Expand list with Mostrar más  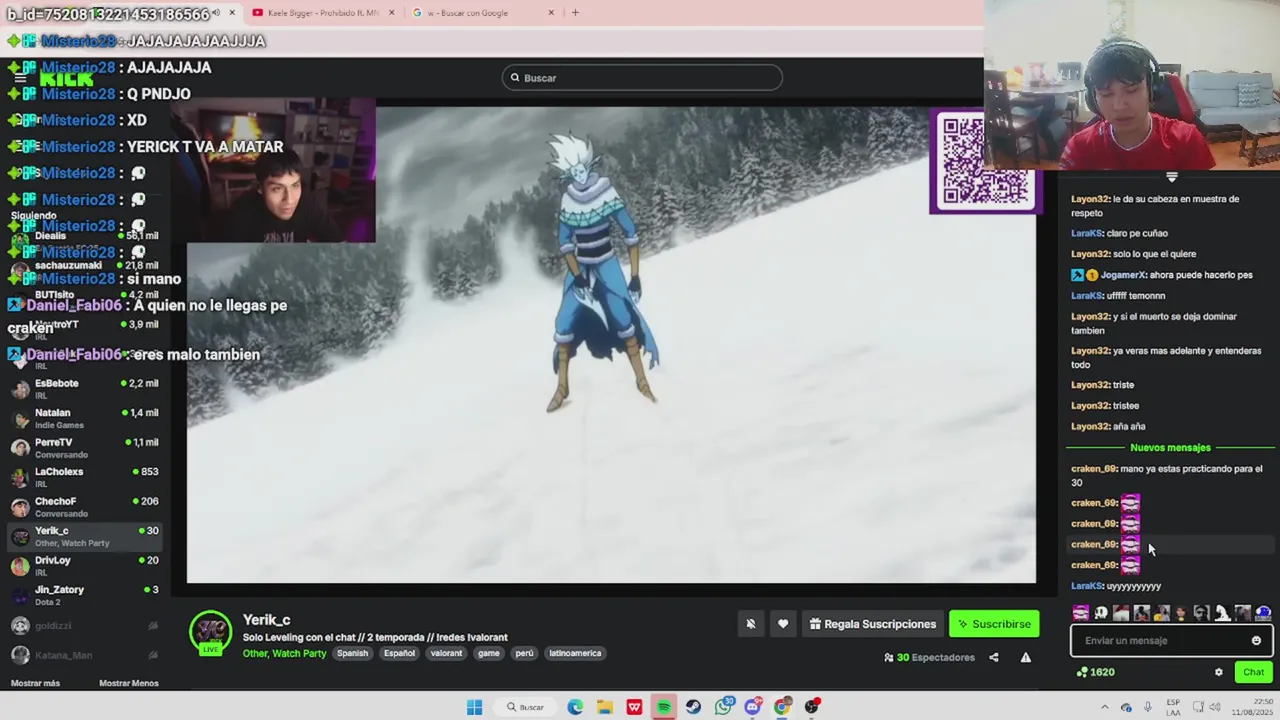[x=35, y=683]
